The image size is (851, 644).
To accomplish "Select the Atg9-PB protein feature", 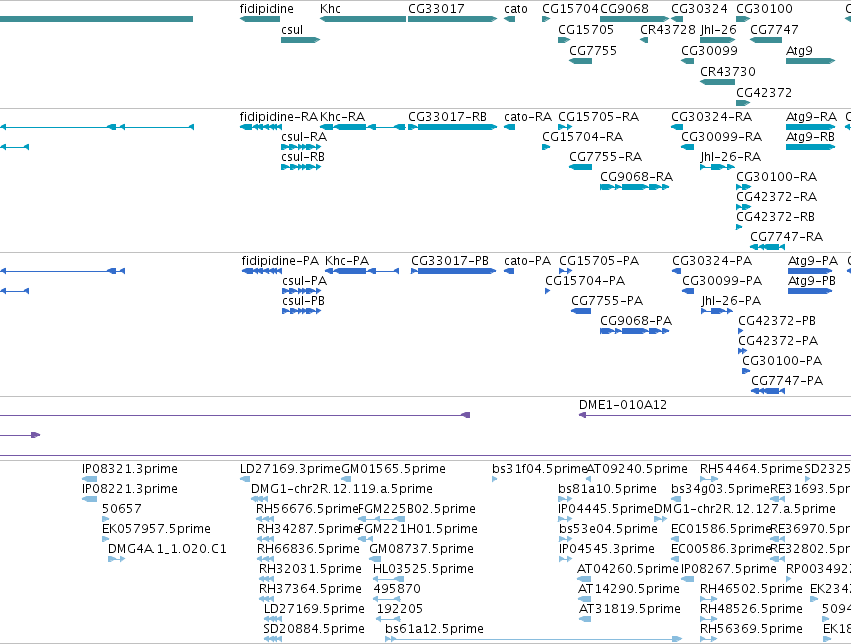I will pos(810,291).
